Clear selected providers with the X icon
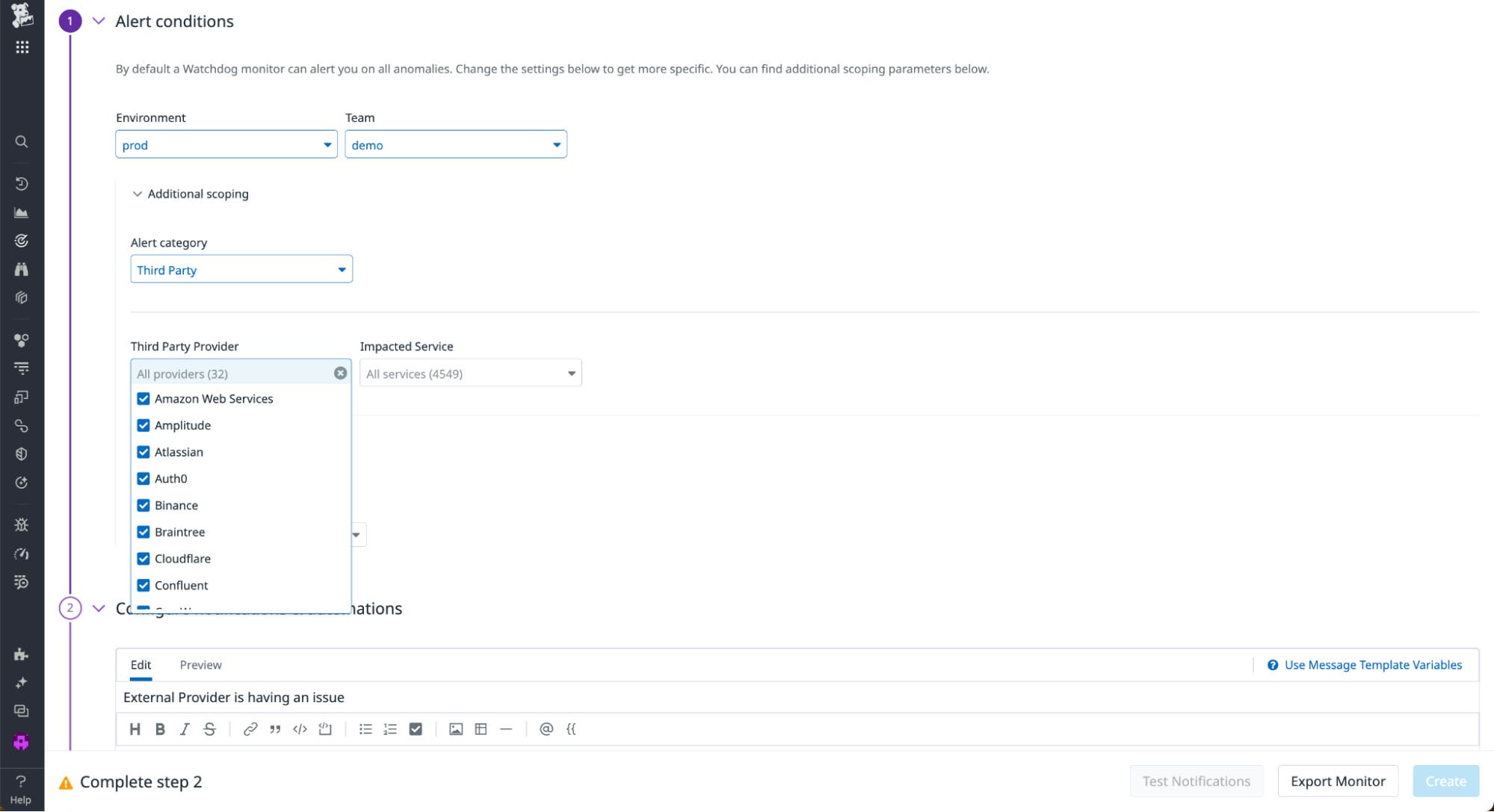The width and height of the screenshot is (1494, 812). coord(340,373)
